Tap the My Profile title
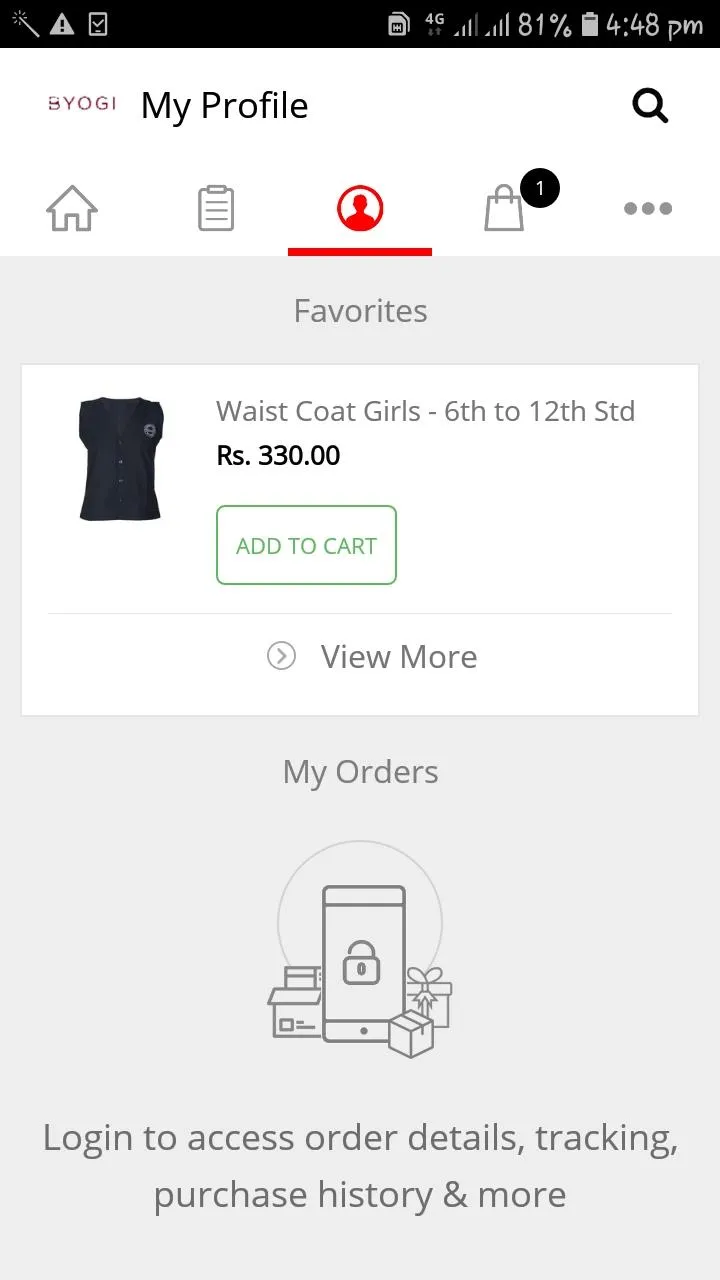This screenshot has width=720, height=1280. [x=225, y=106]
